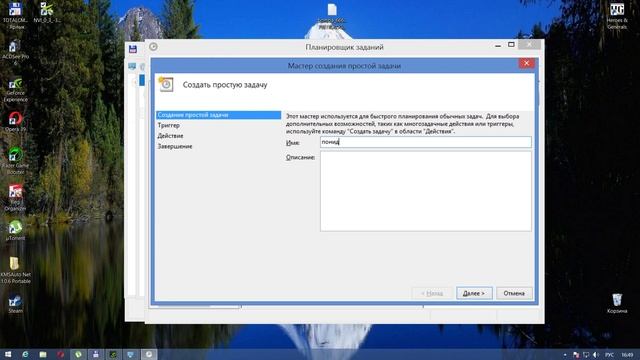Viewport: 640px width, 360px height.
Task: Open the Razer Game Booster desktop shortcut
Action: [x=15, y=161]
